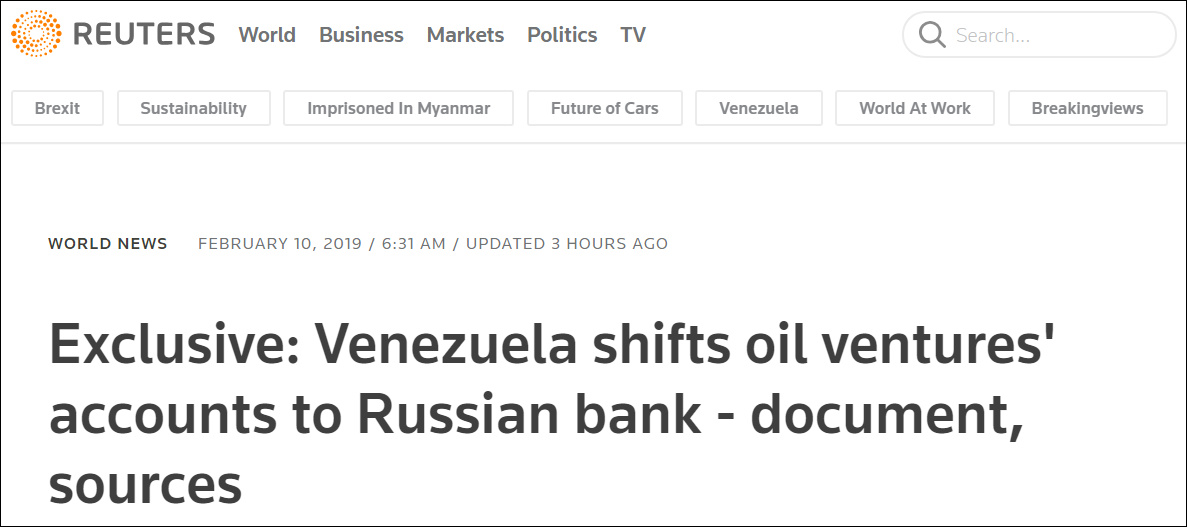1187x527 pixels.
Task: Open the Sustainability topic
Action: 194,108
